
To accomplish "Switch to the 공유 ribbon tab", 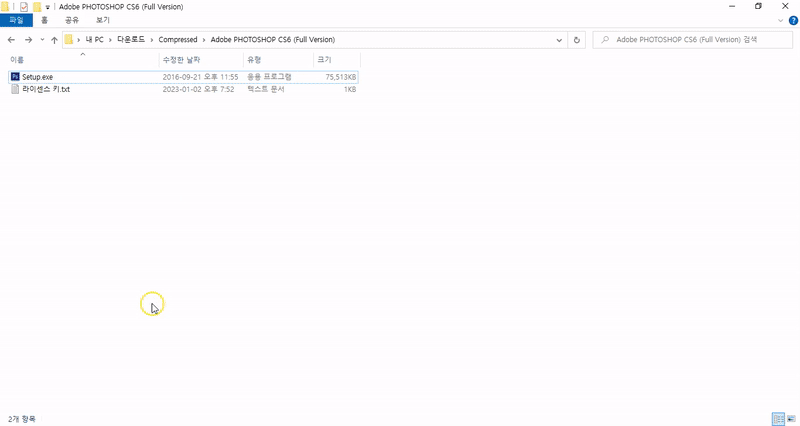I will 72,20.
